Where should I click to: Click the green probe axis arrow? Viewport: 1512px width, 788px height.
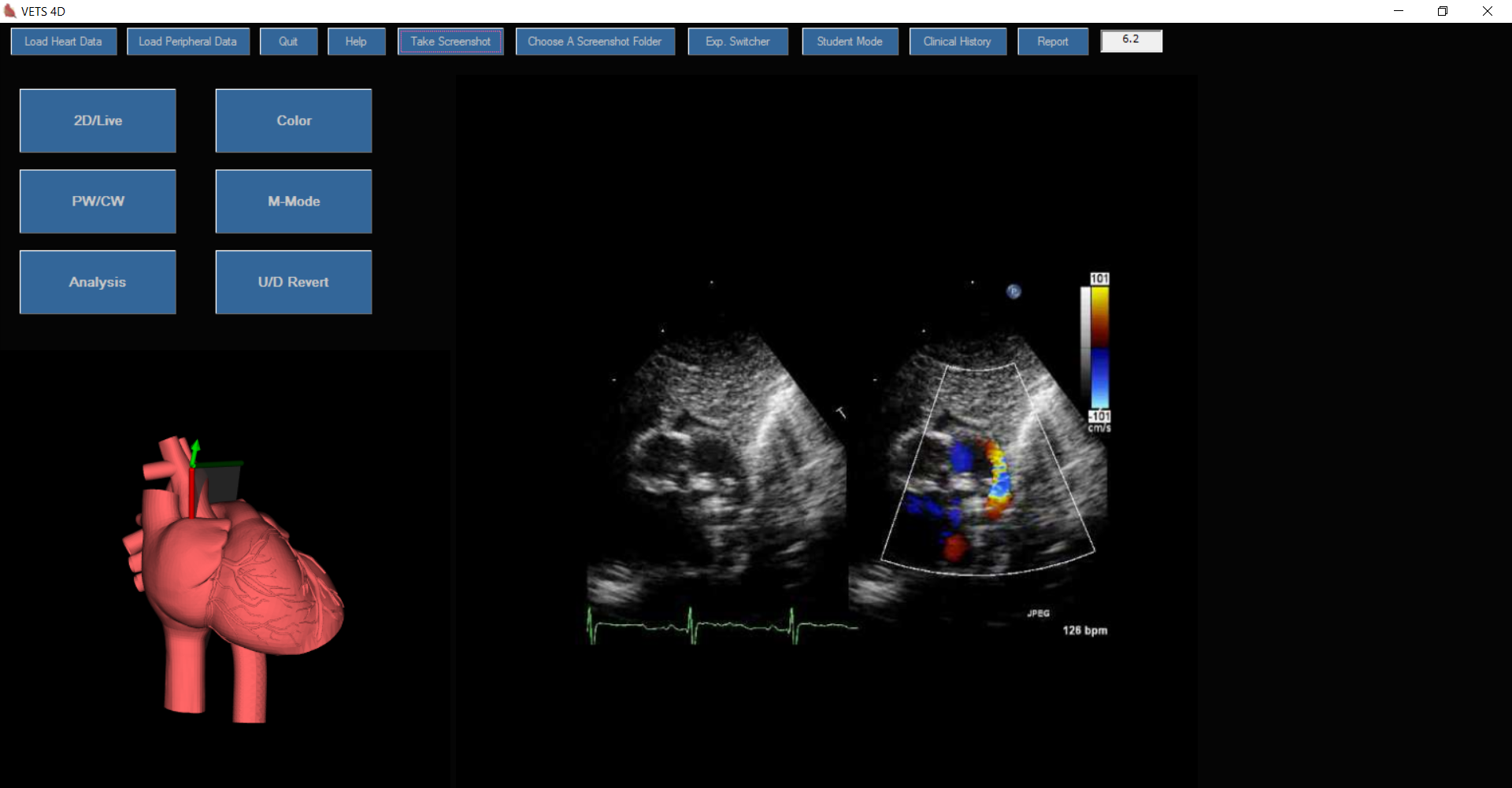click(195, 453)
